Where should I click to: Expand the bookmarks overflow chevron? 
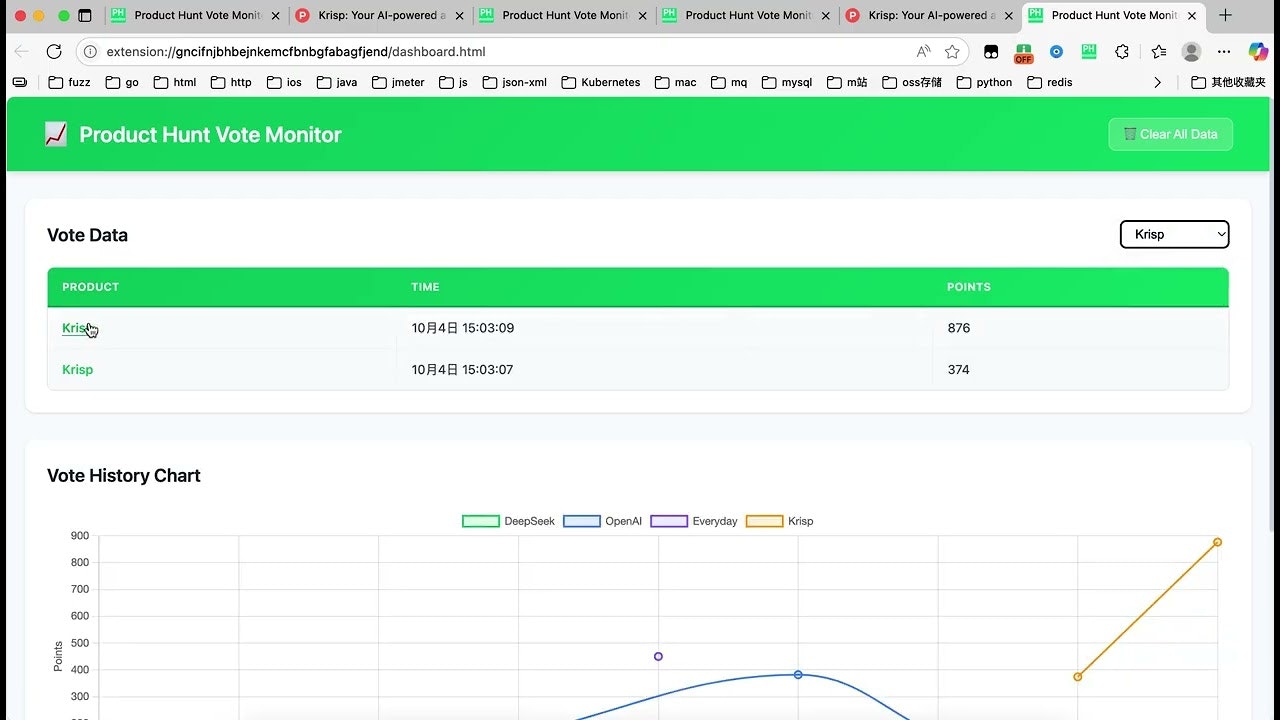click(1157, 82)
